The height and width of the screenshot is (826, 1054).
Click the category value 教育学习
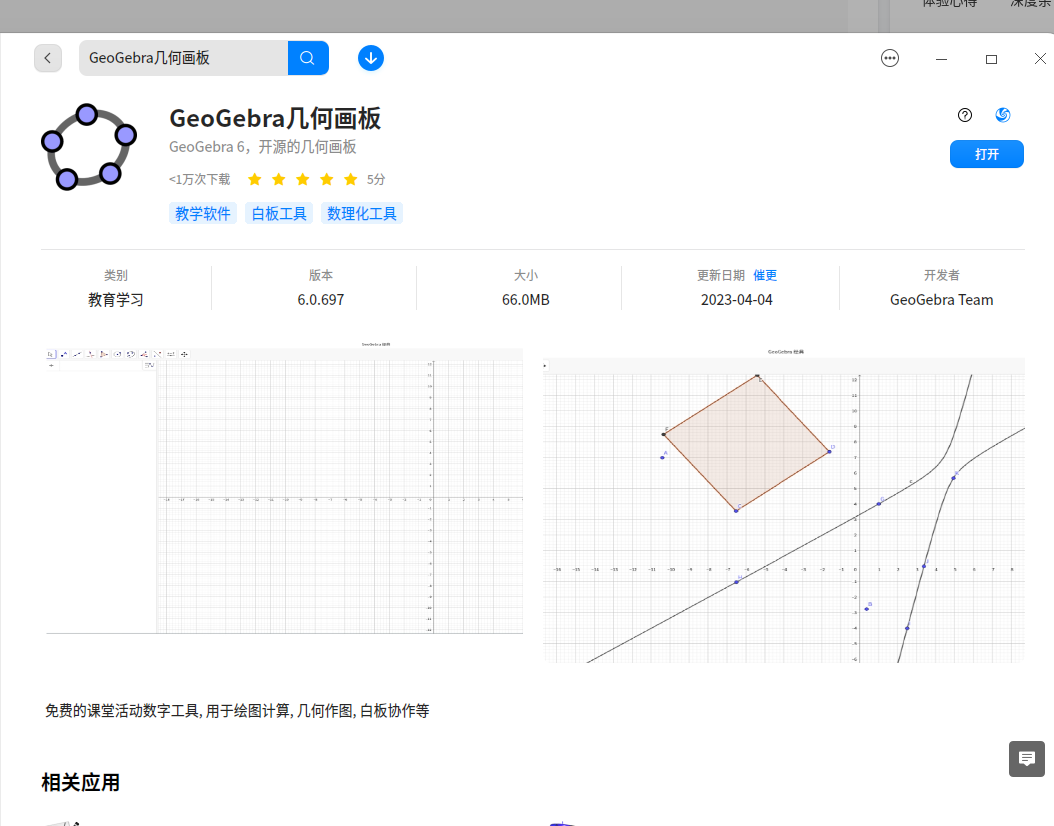(x=116, y=300)
